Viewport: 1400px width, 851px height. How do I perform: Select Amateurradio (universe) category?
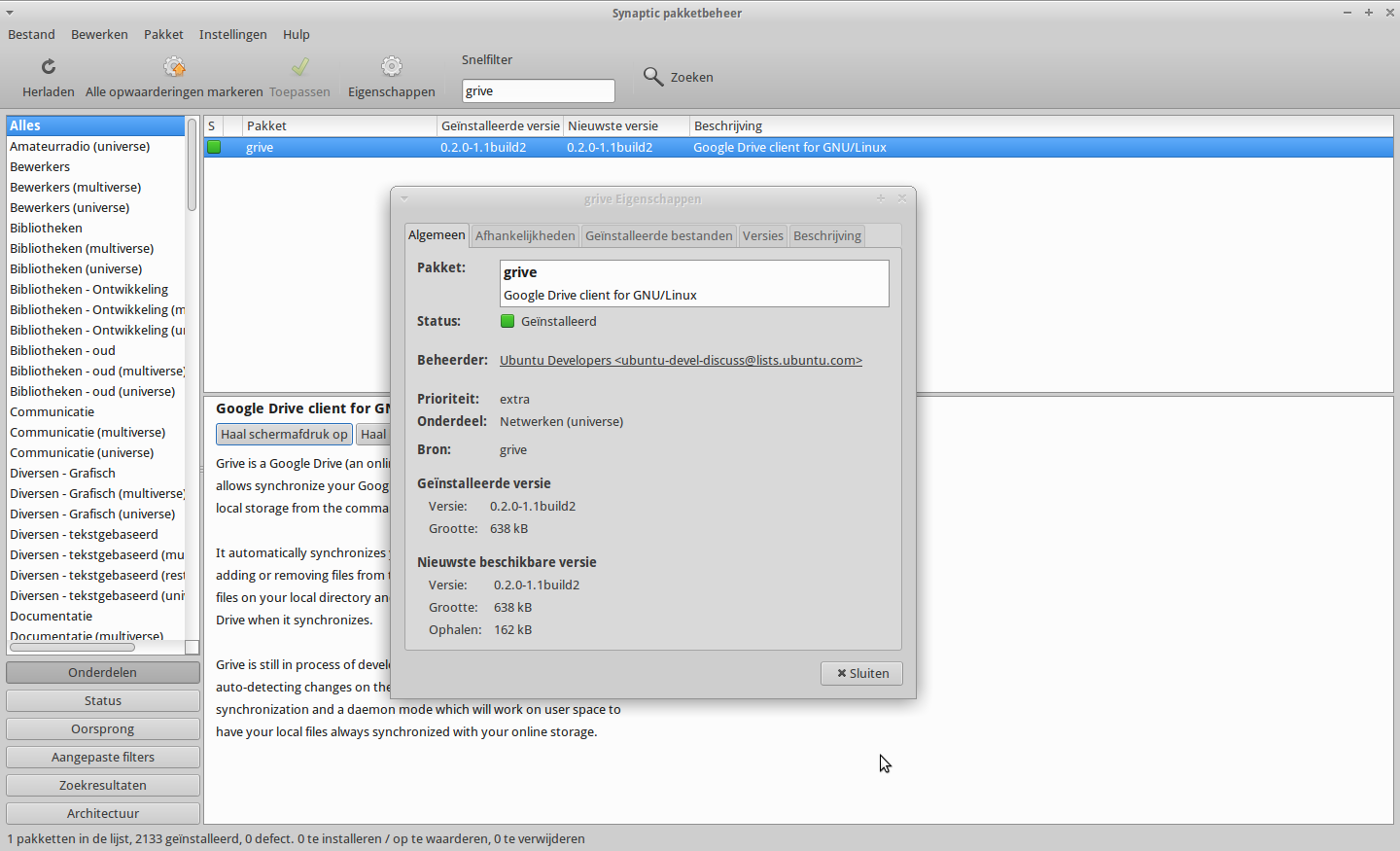(x=95, y=146)
